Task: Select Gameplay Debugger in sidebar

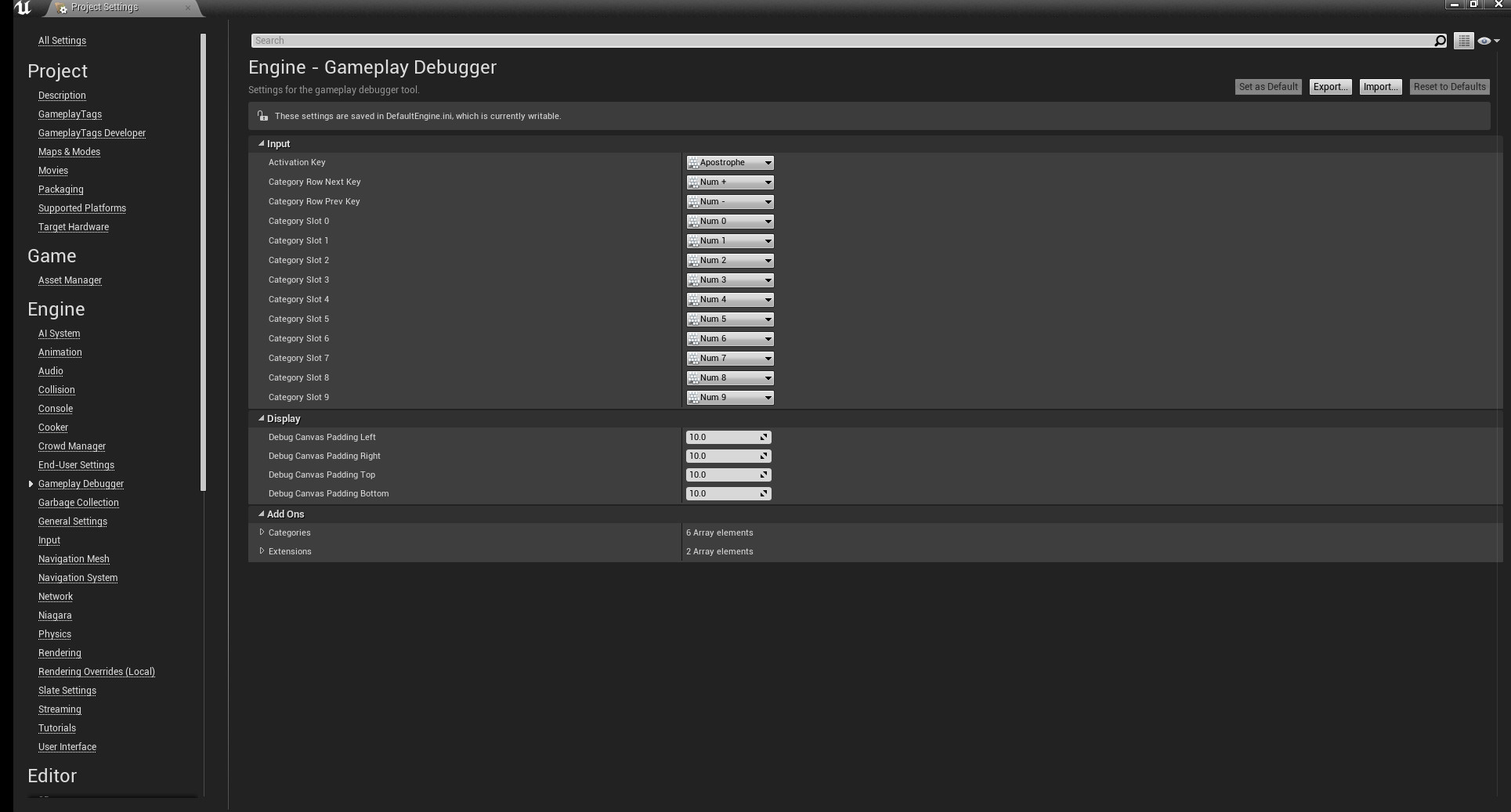Action: [81, 484]
